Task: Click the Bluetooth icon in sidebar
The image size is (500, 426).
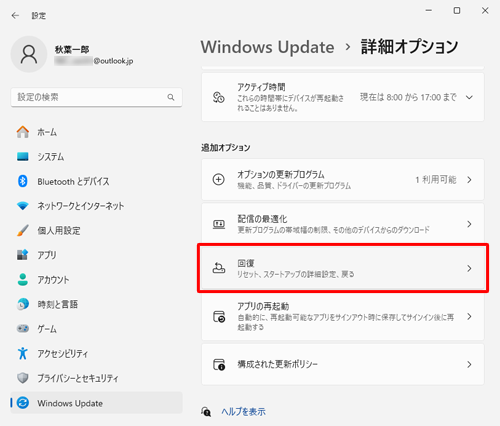Action: pyautogui.click(x=23, y=181)
